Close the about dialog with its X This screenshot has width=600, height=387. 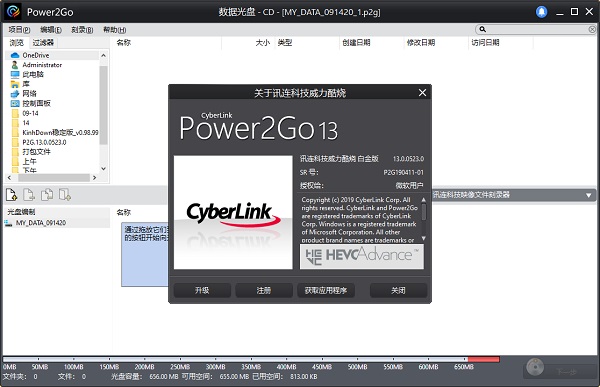click(x=422, y=93)
